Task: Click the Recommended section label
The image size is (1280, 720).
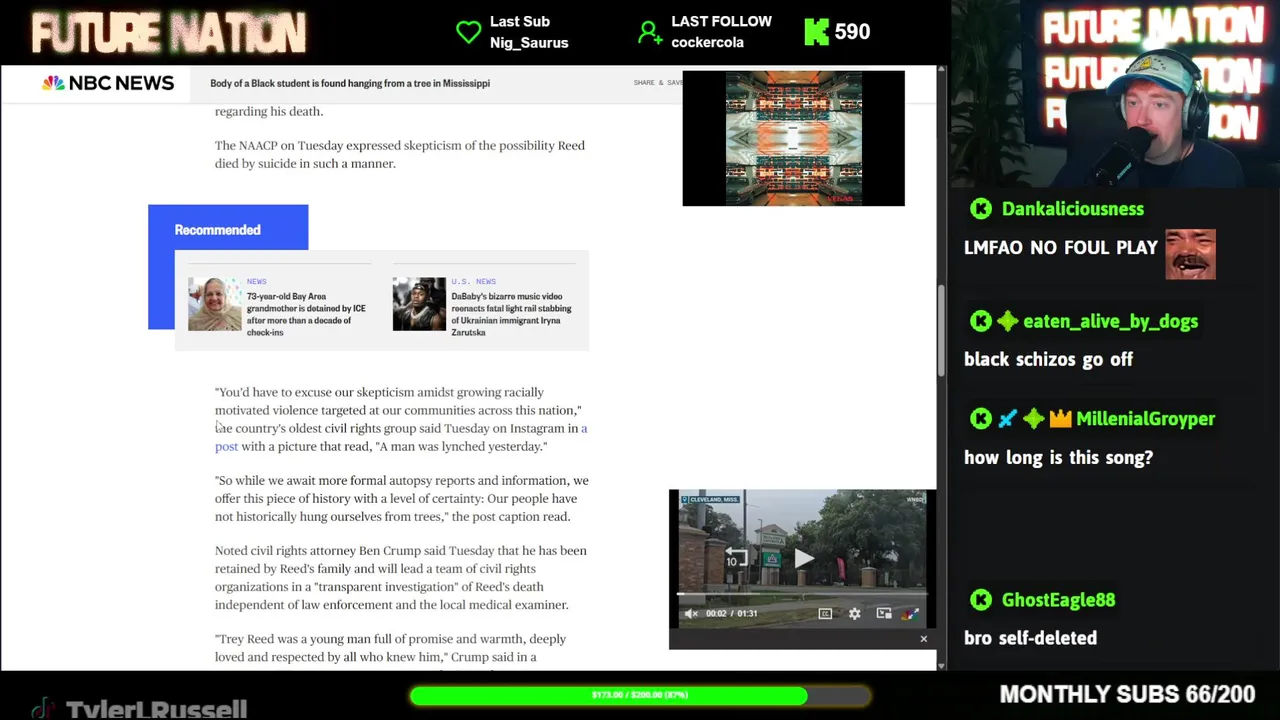Action: [x=217, y=230]
